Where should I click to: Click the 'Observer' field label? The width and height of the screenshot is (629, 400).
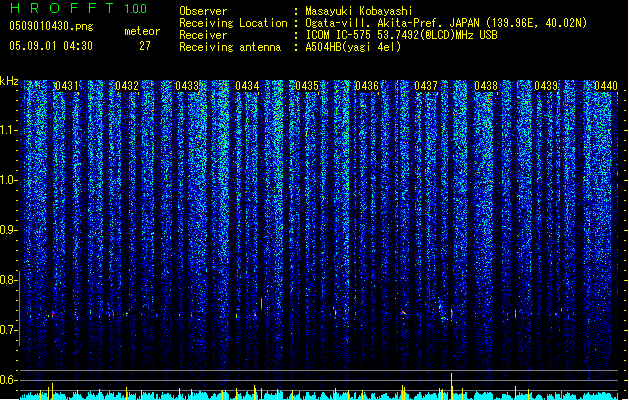(203, 11)
